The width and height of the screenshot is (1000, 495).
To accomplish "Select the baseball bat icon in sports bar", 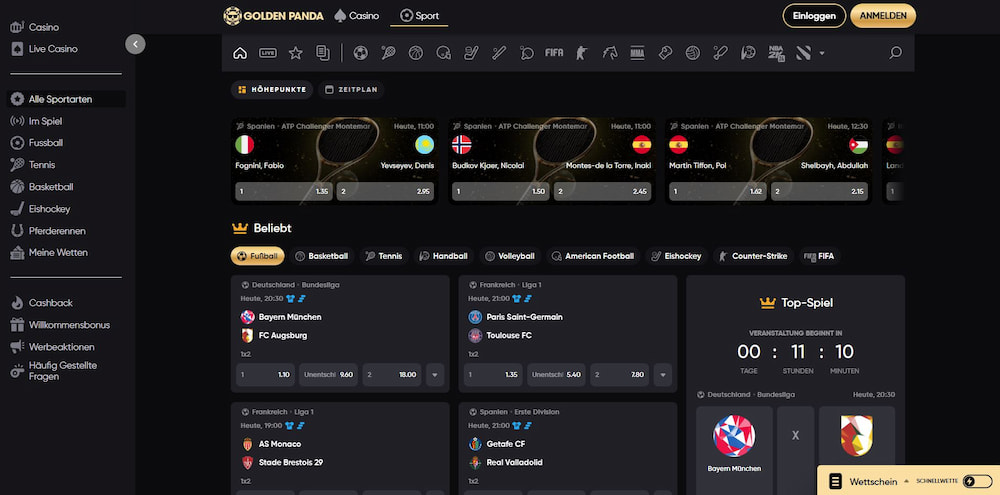I will [x=499, y=53].
